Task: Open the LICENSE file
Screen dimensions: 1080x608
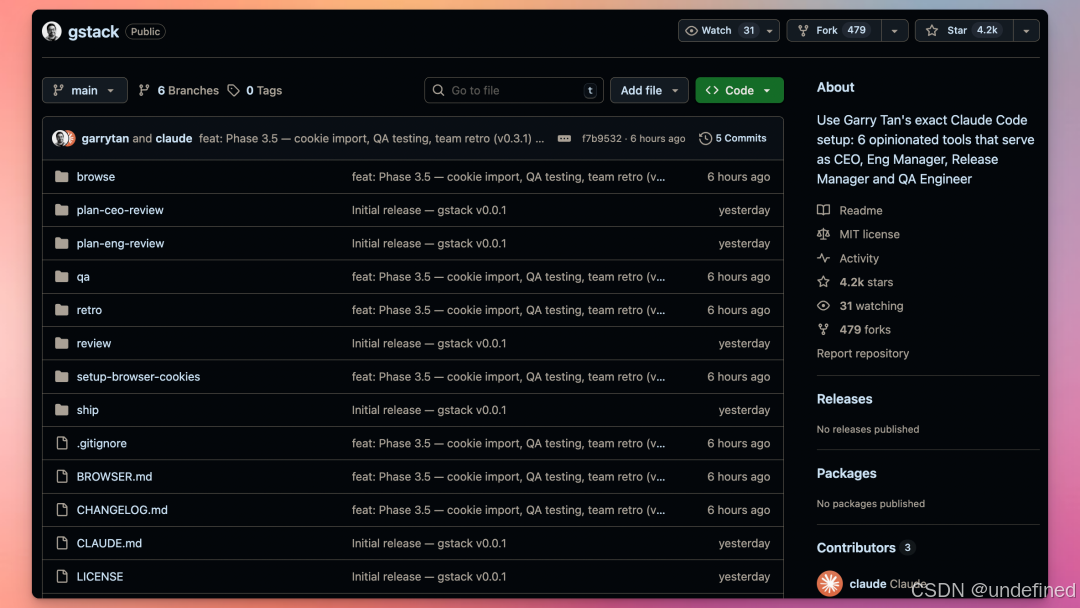Action: [100, 576]
